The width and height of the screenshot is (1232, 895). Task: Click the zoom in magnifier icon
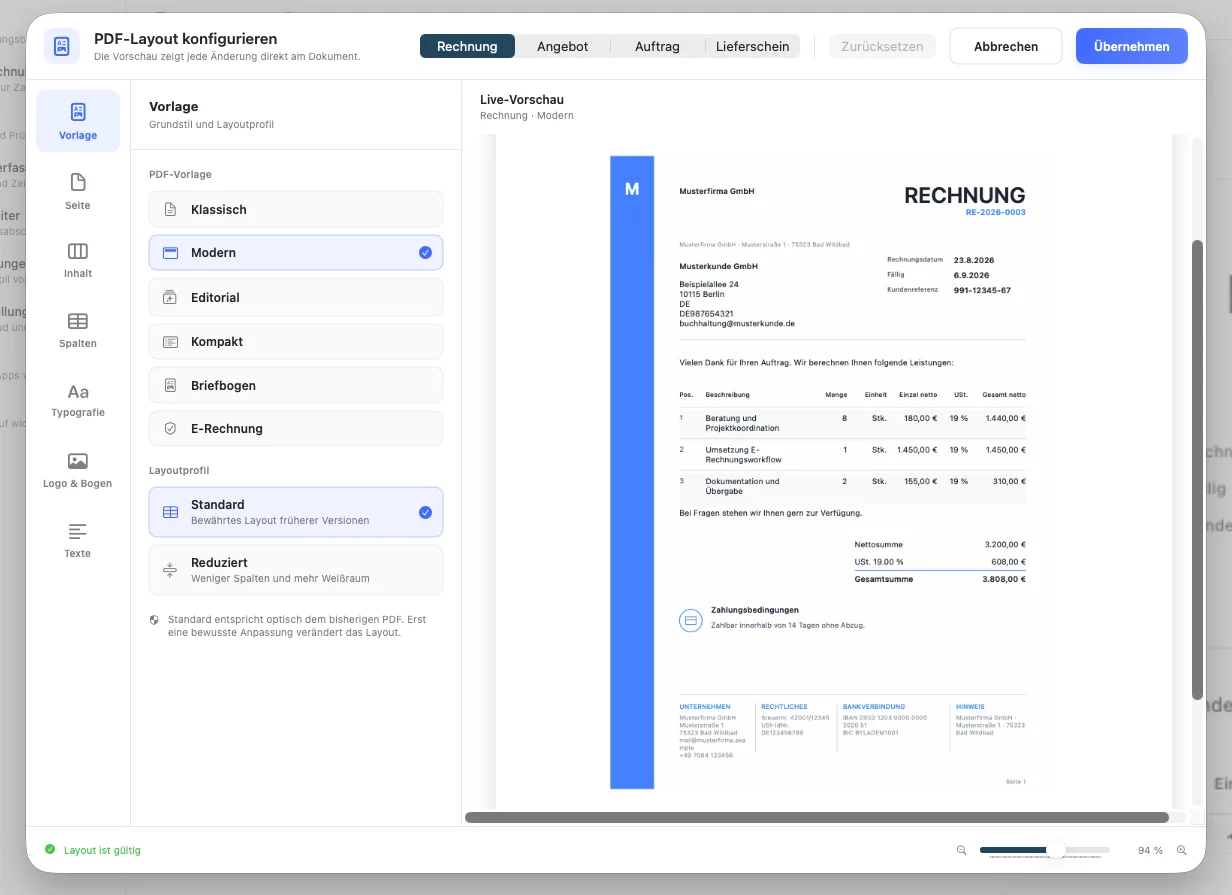coord(1182,850)
